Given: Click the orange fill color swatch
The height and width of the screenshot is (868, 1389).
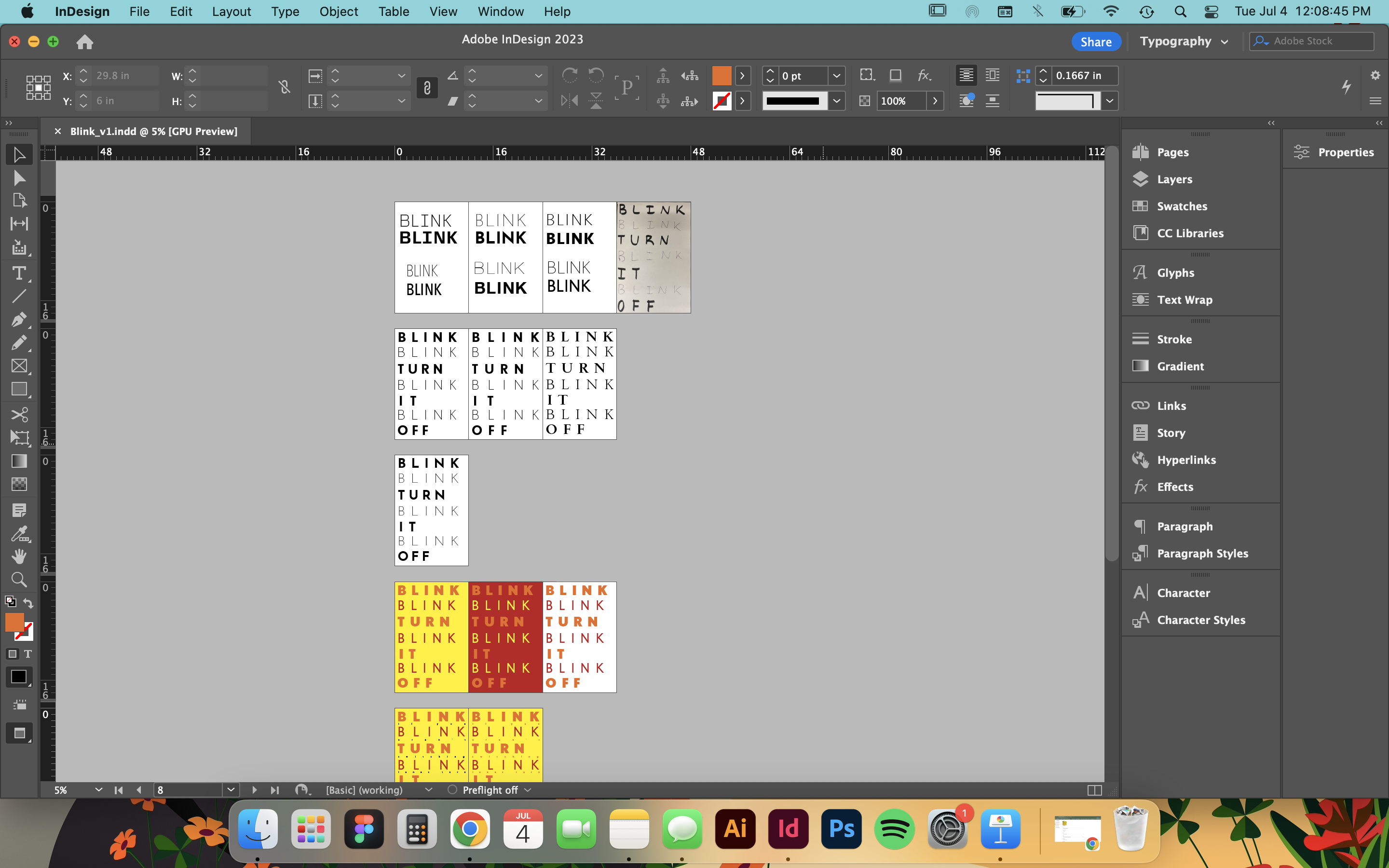Looking at the screenshot, I should pos(722,76).
